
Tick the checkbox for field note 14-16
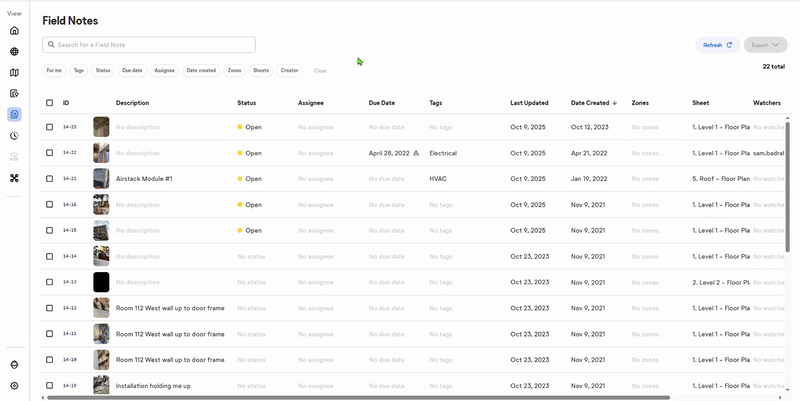point(49,204)
